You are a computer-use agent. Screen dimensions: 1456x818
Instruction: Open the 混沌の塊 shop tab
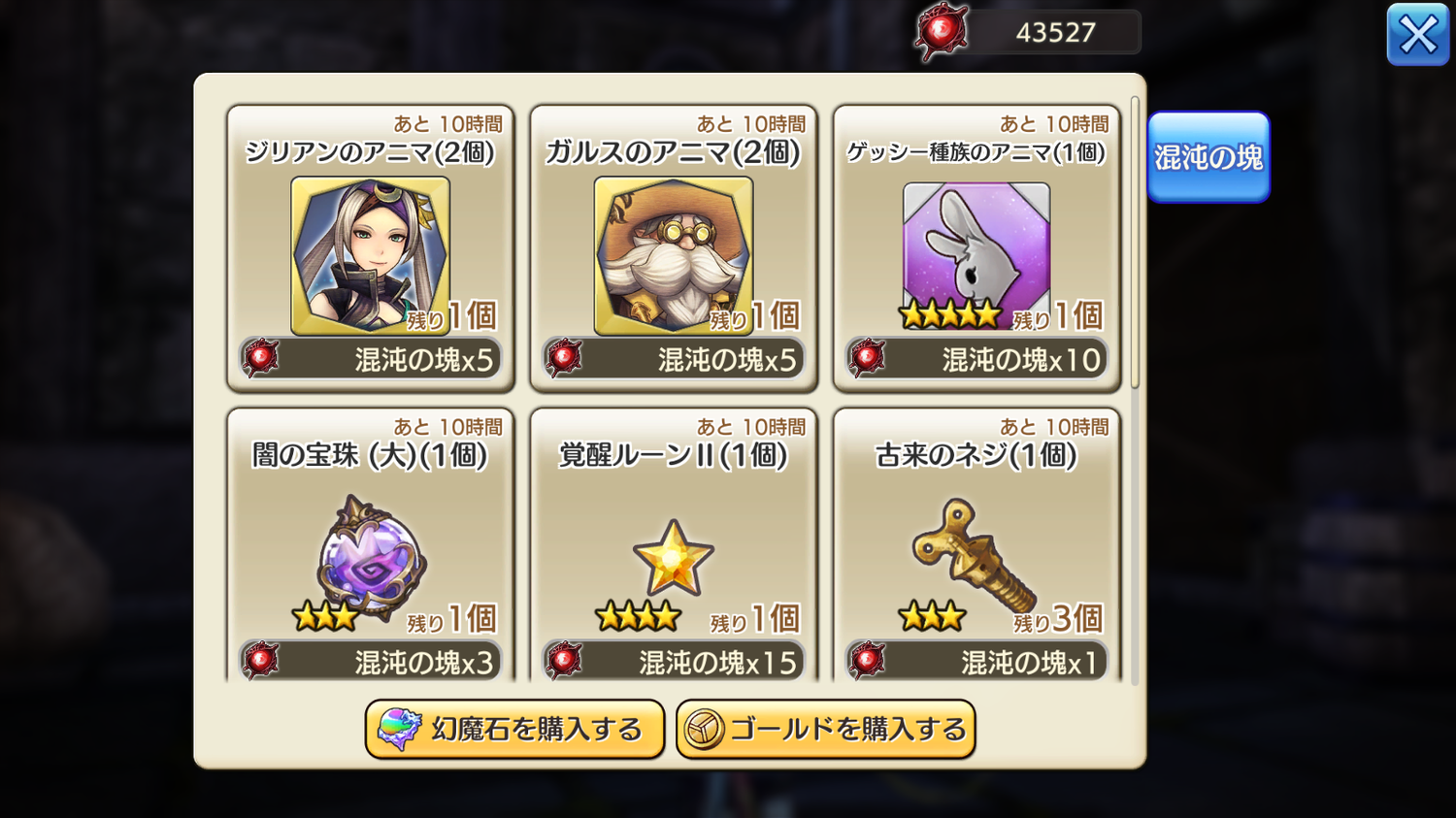[1208, 157]
